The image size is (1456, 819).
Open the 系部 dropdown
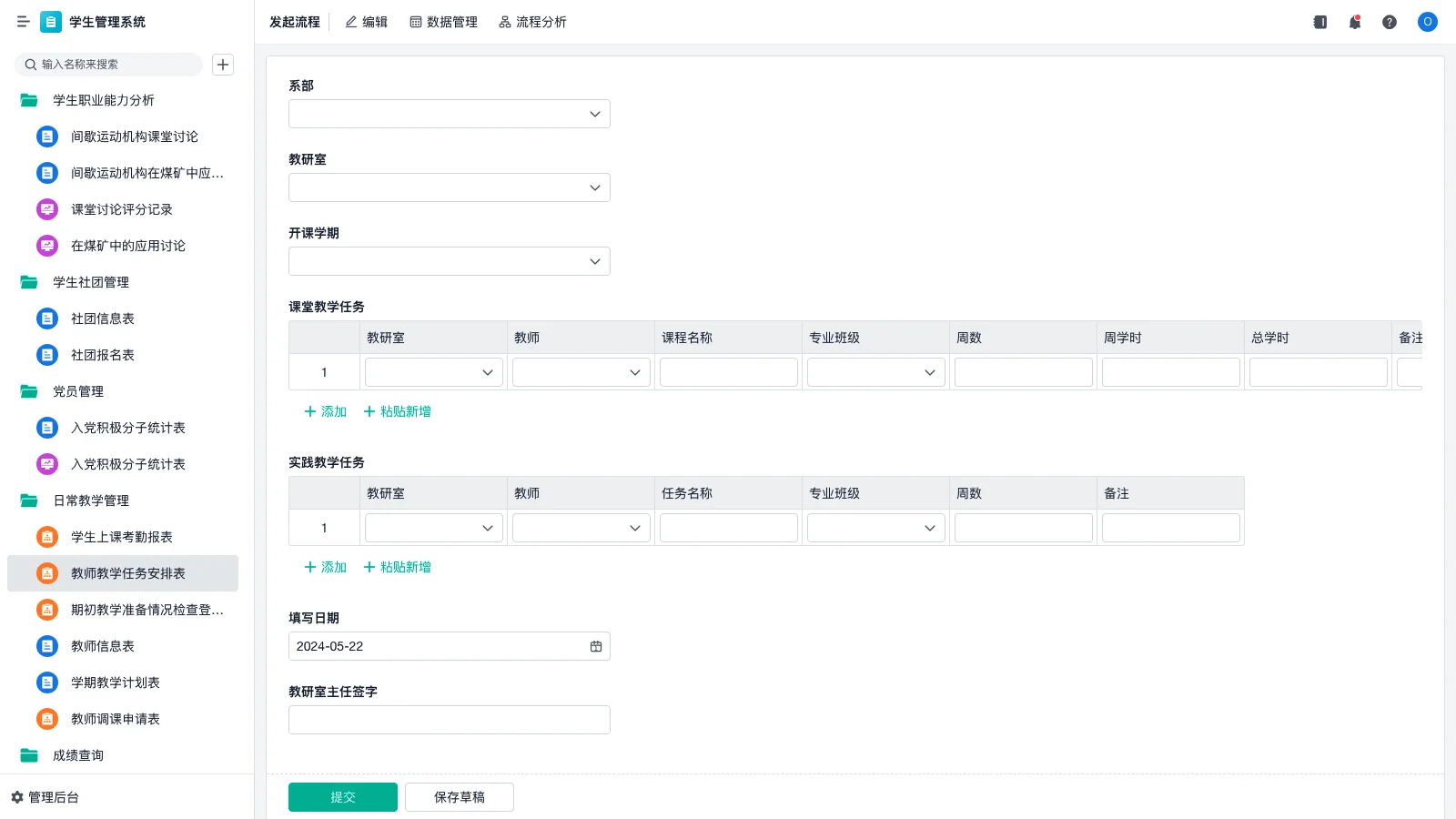pyautogui.click(x=449, y=114)
